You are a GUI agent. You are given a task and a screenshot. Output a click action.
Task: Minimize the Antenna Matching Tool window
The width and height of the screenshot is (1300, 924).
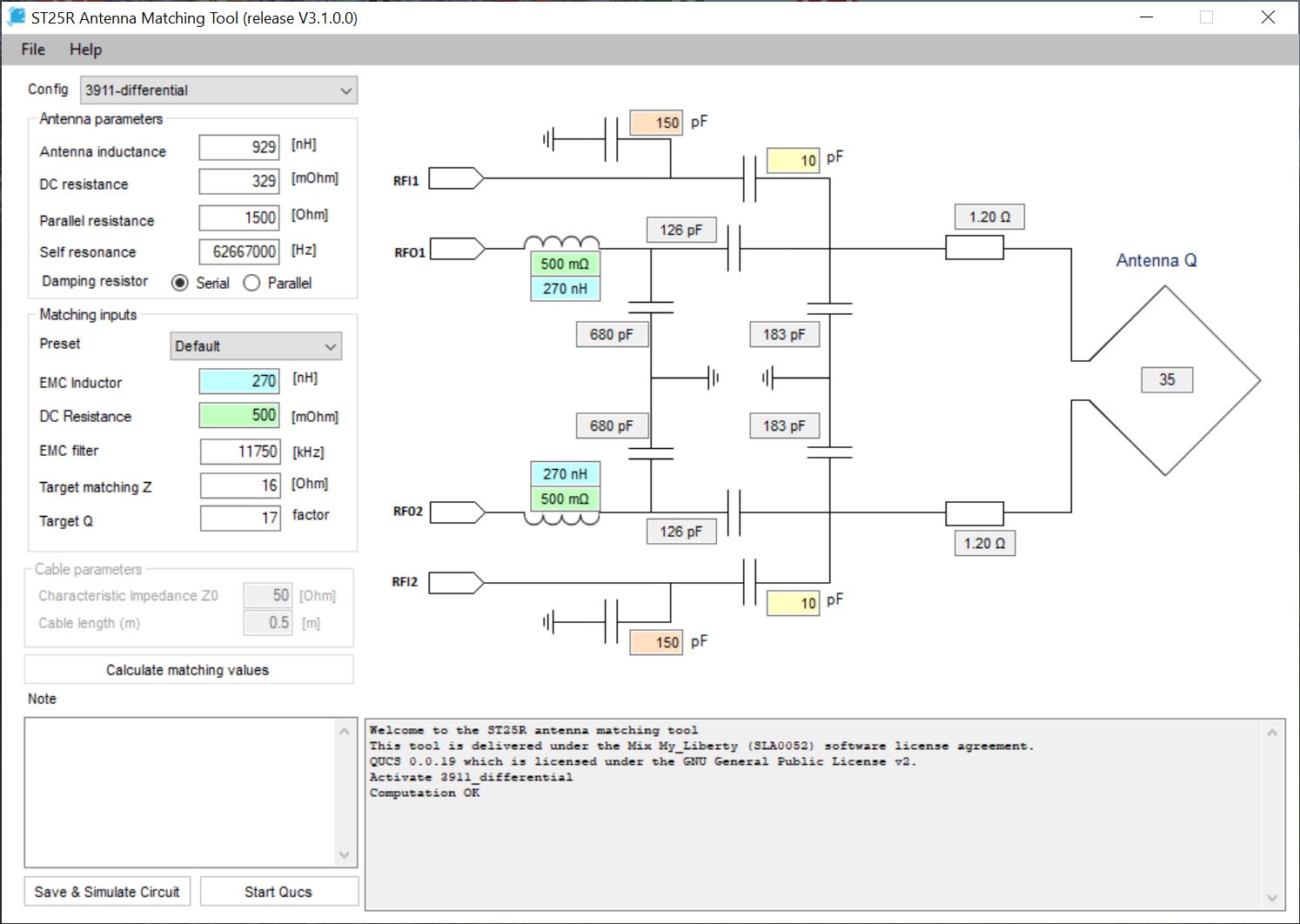click(x=1147, y=17)
